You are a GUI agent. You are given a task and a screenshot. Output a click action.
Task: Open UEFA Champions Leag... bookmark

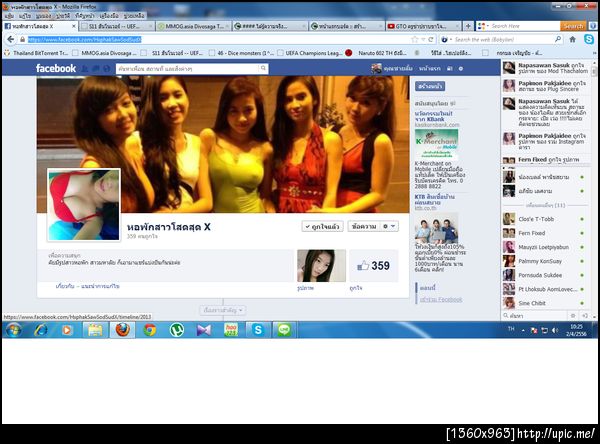tap(310, 53)
